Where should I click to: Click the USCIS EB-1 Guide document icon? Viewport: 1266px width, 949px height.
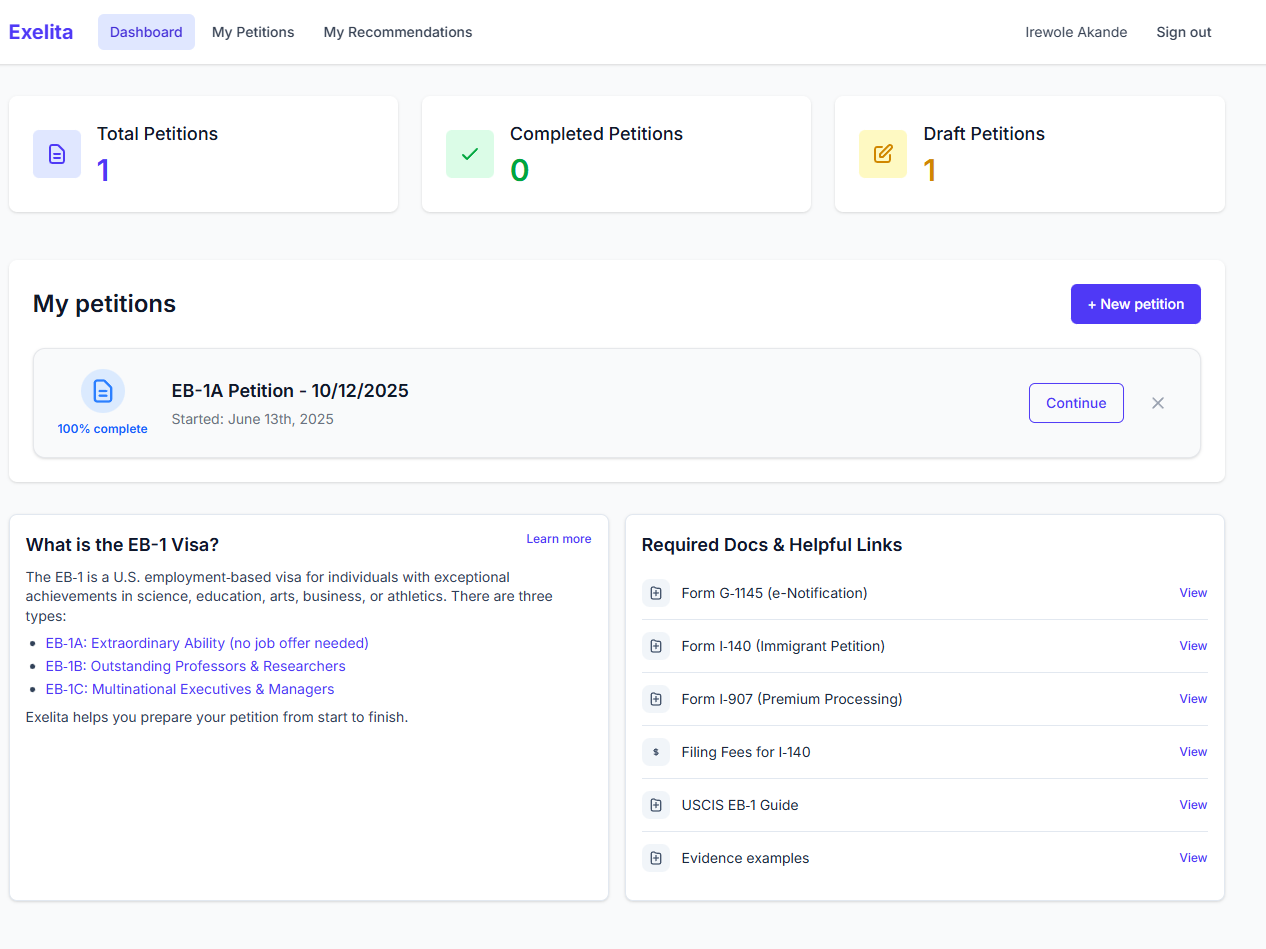657,805
